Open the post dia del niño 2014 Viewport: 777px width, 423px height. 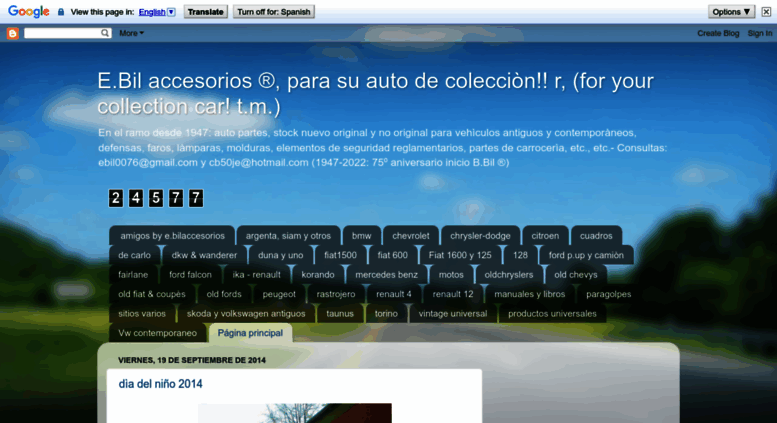(x=161, y=384)
